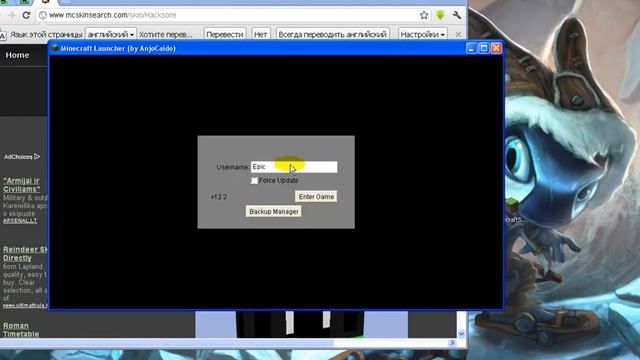Open the ARSENAL.LT link
This screenshot has height=360, width=640.
pos(20,221)
